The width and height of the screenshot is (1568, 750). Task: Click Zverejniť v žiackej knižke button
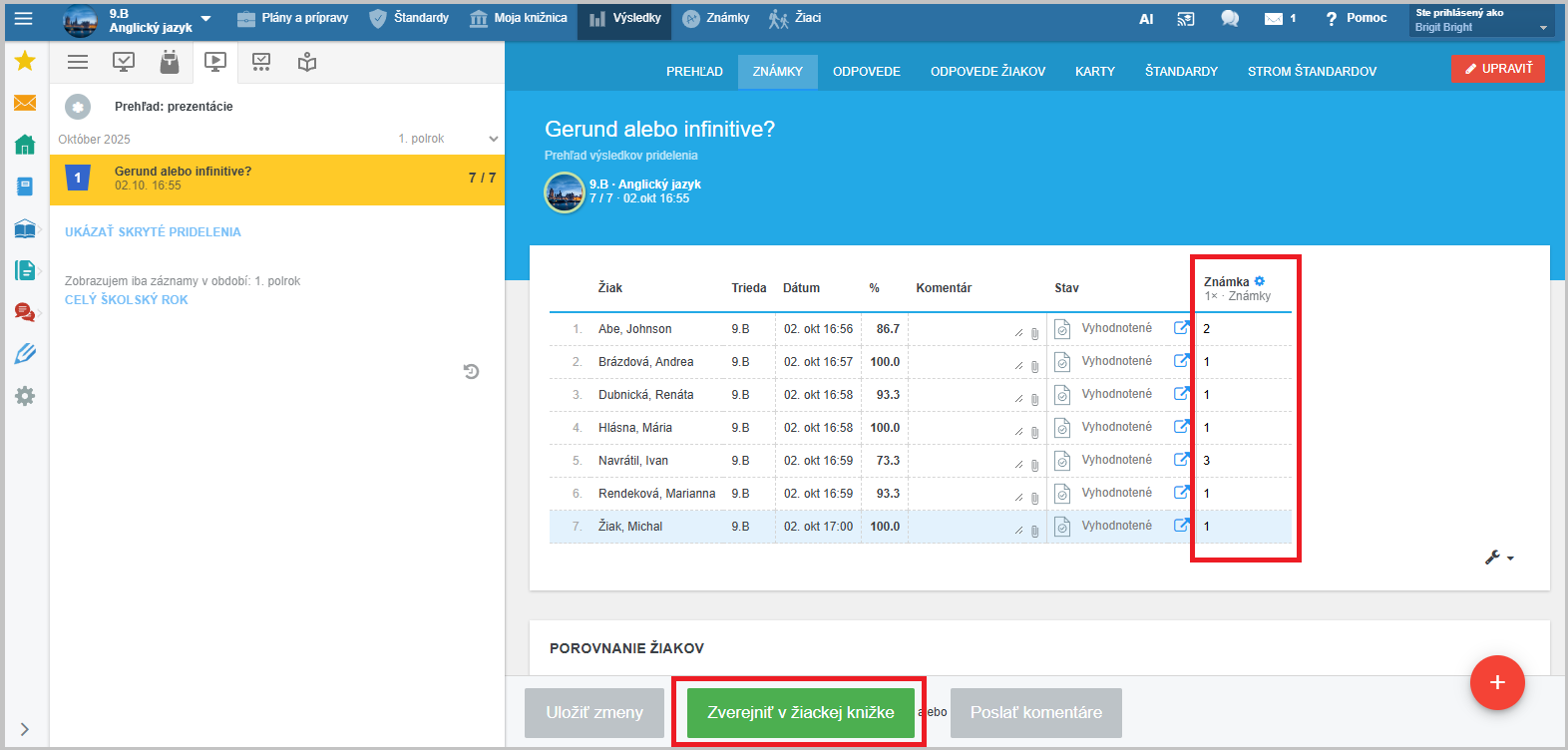pyautogui.click(x=800, y=712)
